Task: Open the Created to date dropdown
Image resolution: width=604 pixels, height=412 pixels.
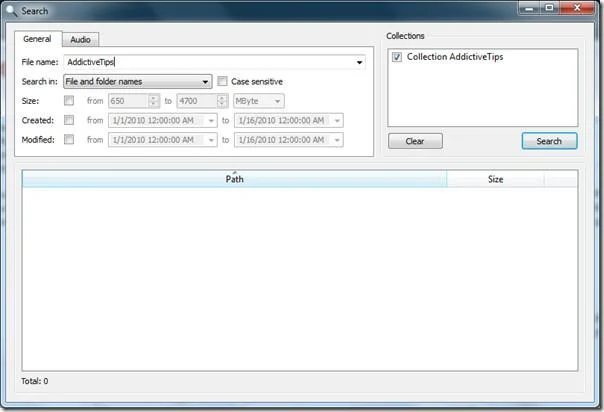Action: (x=337, y=121)
